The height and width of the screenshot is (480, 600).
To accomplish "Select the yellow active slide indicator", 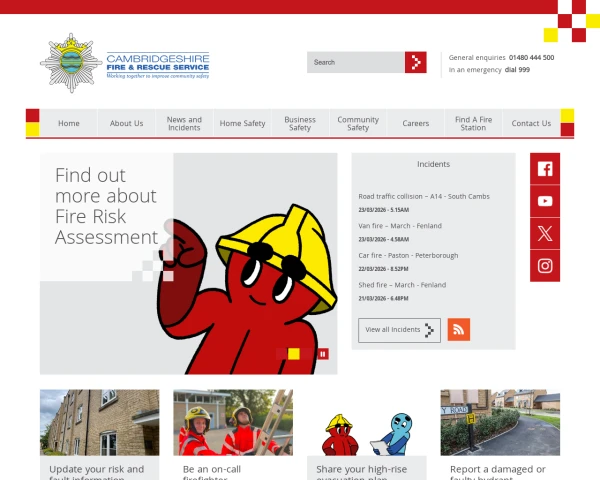I will [x=294, y=354].
